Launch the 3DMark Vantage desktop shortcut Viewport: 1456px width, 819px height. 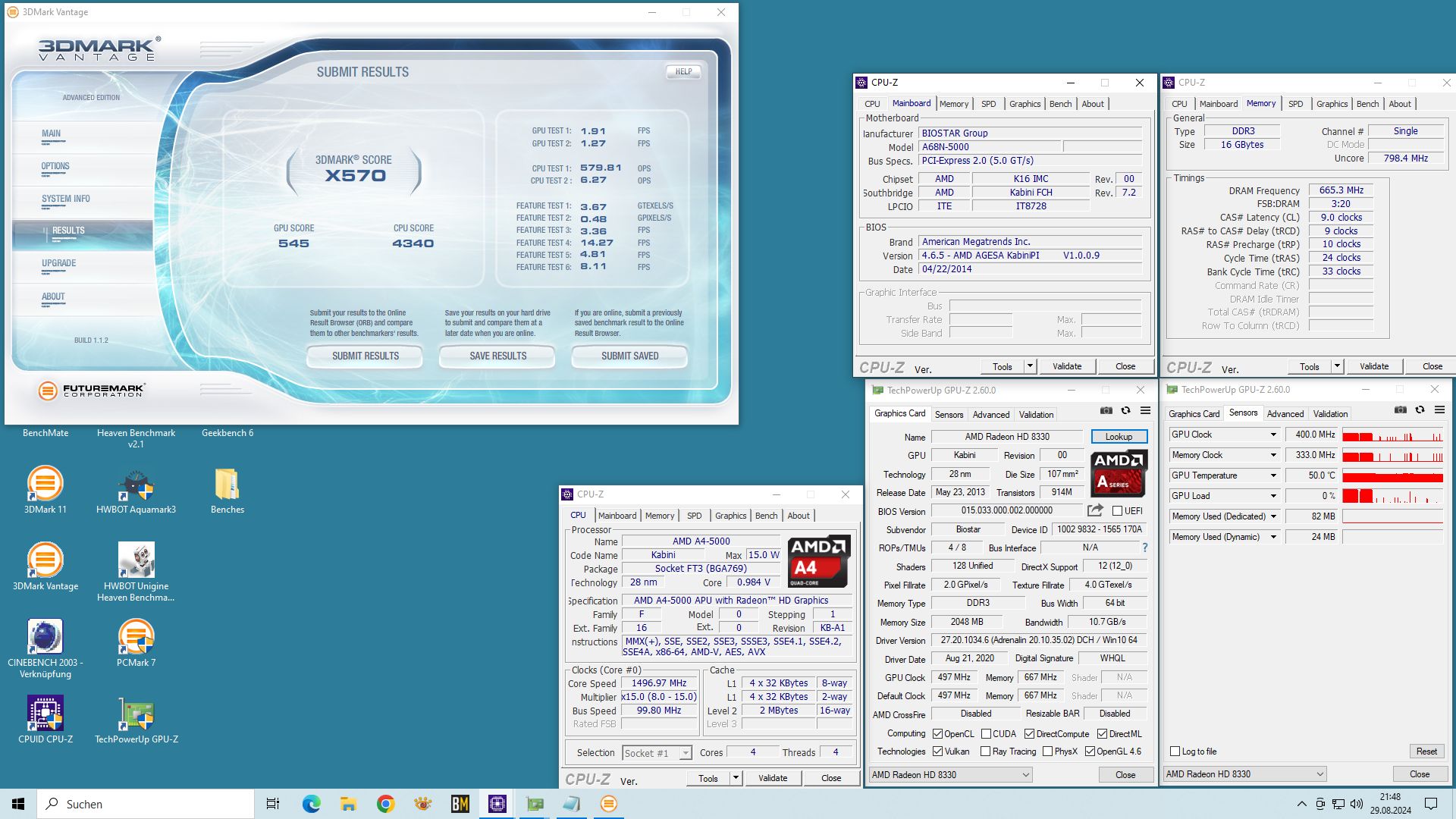45,566
